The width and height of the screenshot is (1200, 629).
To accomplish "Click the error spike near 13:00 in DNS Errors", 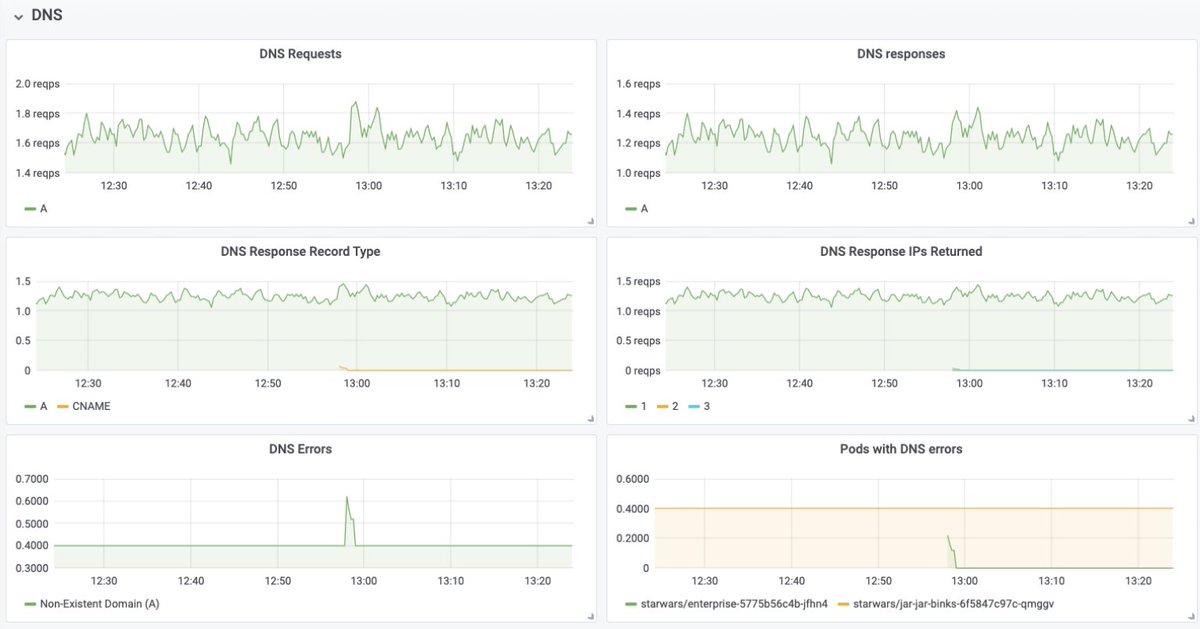I will [x=347, y=498].
